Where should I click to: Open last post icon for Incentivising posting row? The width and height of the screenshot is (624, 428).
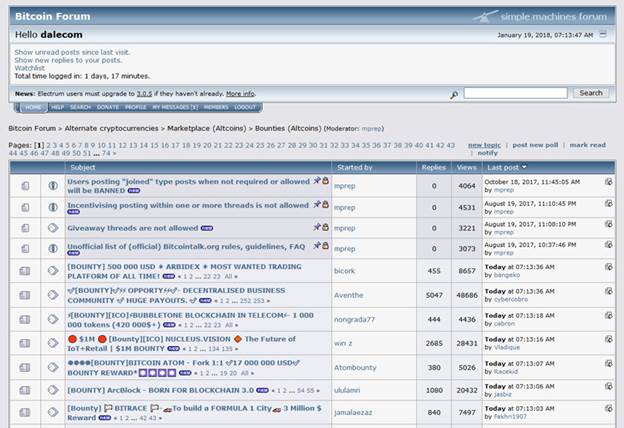[608, 203]
